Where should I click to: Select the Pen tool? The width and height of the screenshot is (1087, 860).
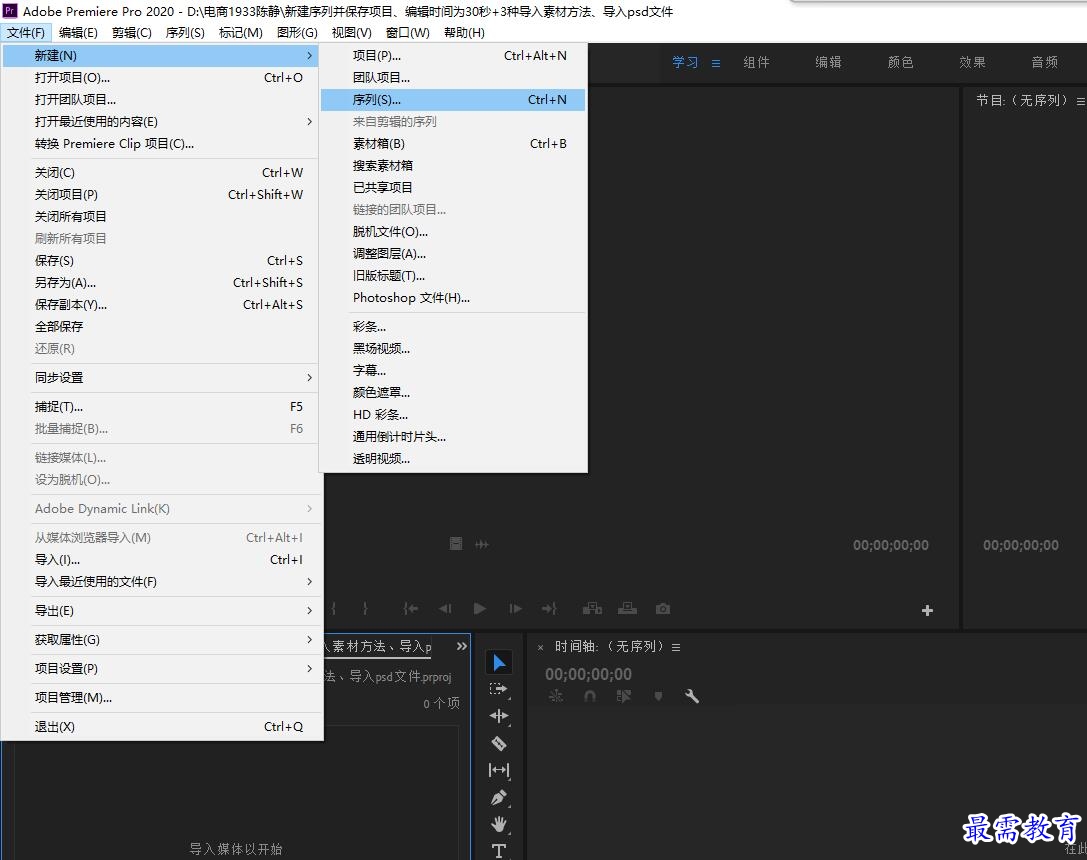point(498,798)
